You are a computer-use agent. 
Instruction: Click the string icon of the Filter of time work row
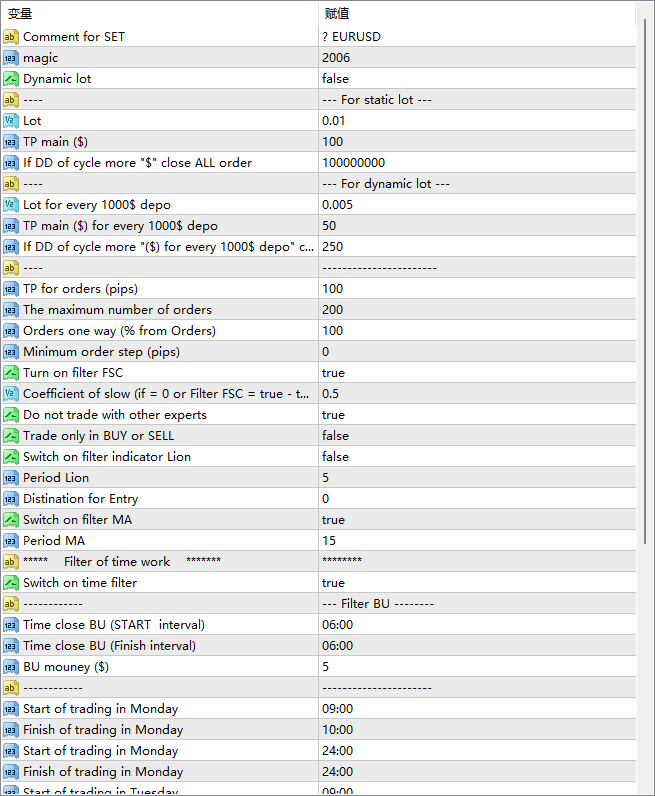pos(11,562)
